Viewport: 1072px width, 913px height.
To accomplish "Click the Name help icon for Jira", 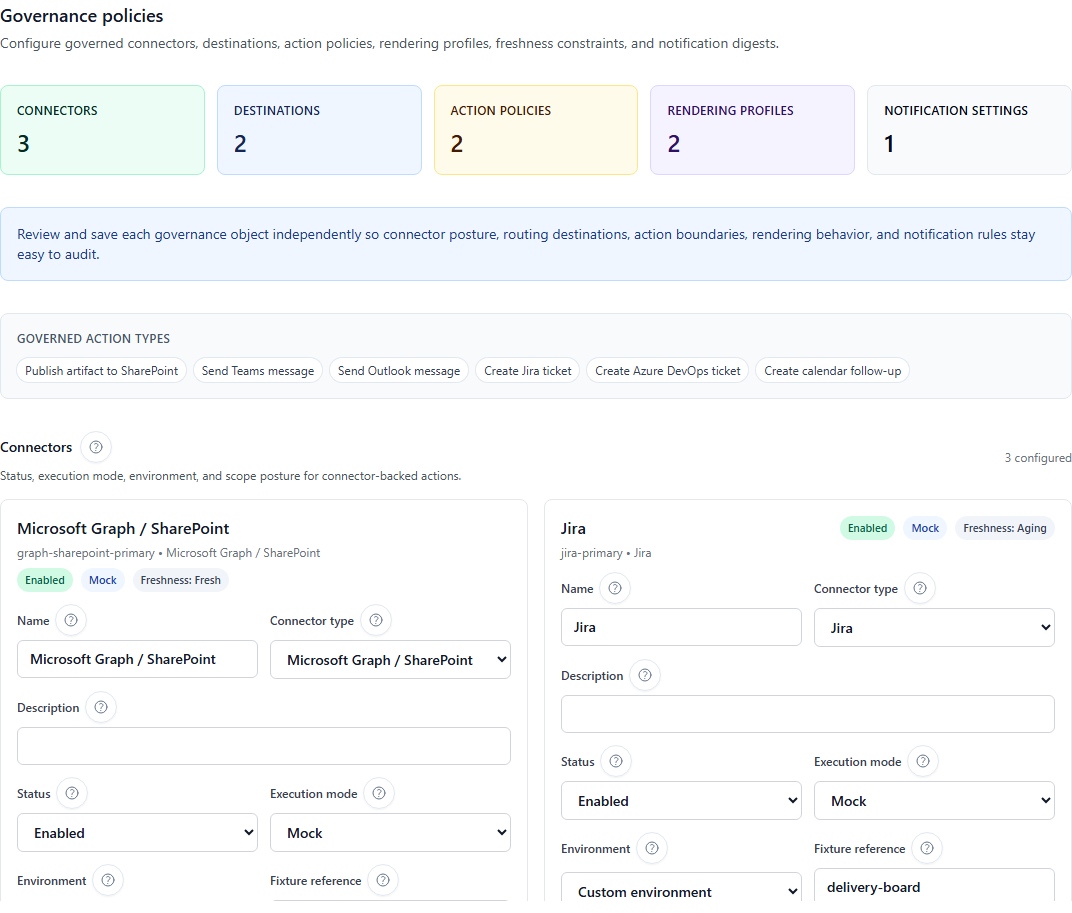I will point(616,589).
